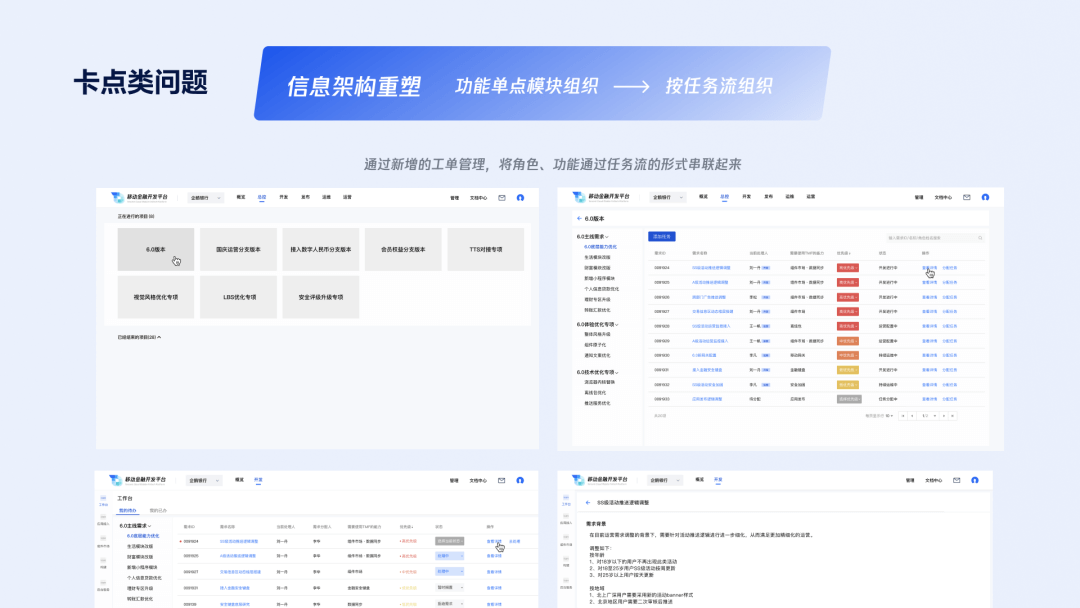Open user avatar in the project cards panel
This screenshot has width=1080, height=608.
pyautogui.click(x=520, y=198)
